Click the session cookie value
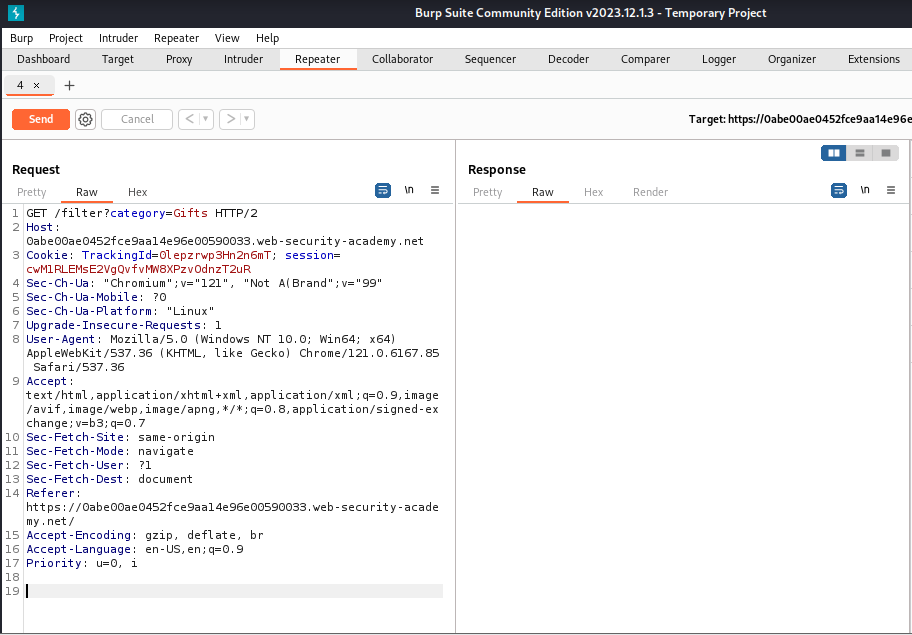Viewport: 912px width, 635px height. (138, 269)
